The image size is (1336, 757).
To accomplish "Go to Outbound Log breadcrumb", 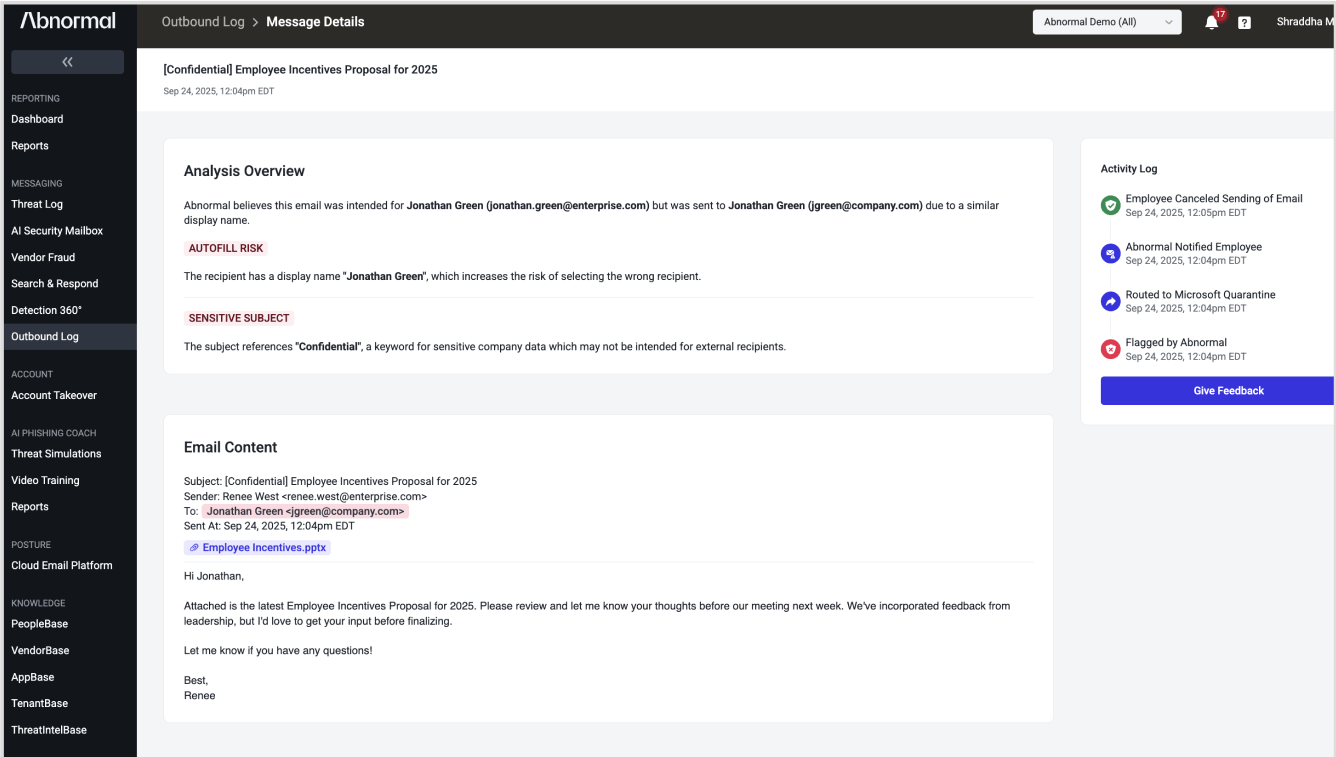I will 203,22.
